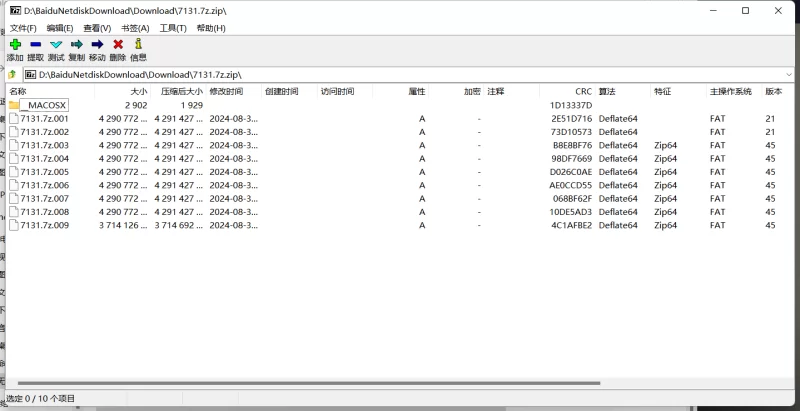Open the Info (信息) toolbar icon

click(138, 44)
